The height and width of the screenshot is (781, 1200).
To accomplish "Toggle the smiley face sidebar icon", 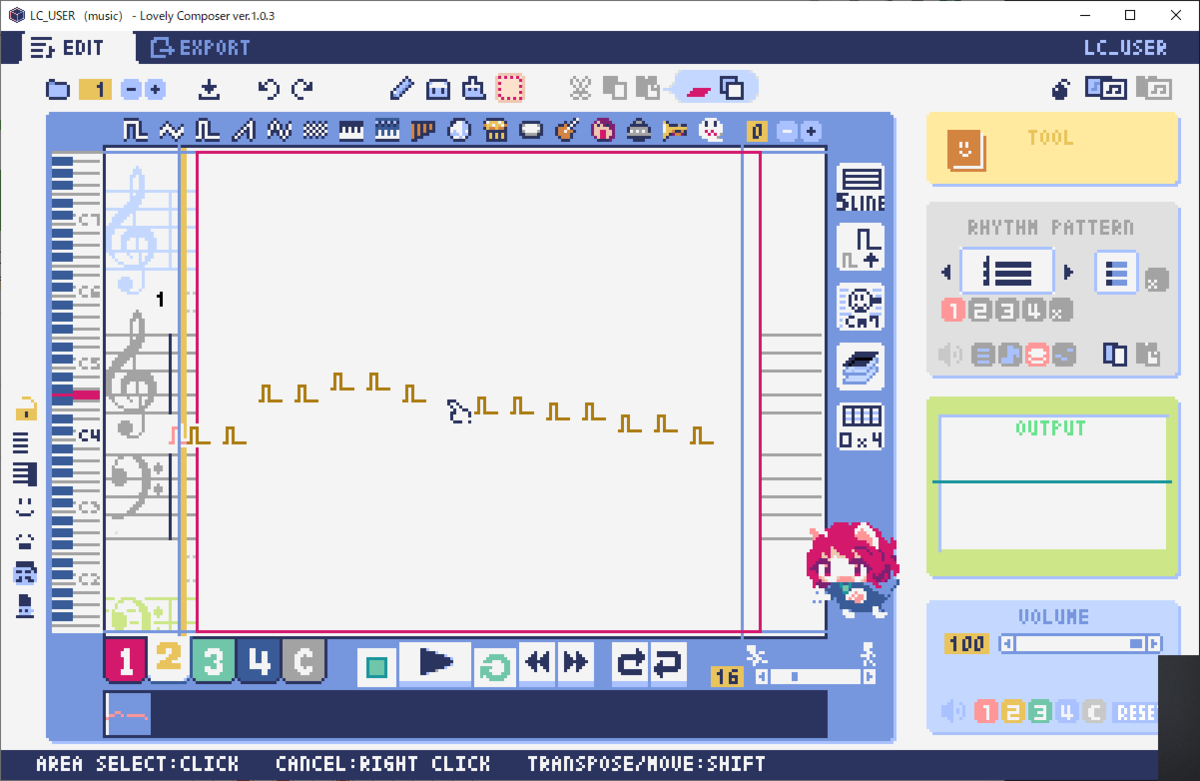I will [x=25, y=507].
